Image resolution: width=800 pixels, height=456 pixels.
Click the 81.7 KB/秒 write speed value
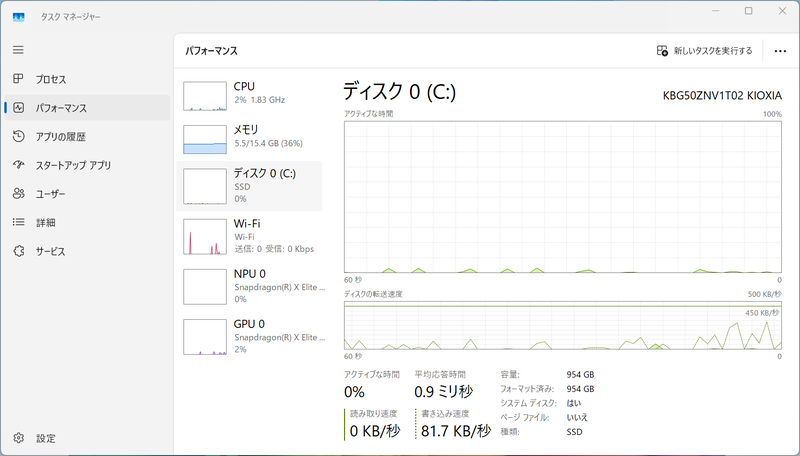(456, 431)
